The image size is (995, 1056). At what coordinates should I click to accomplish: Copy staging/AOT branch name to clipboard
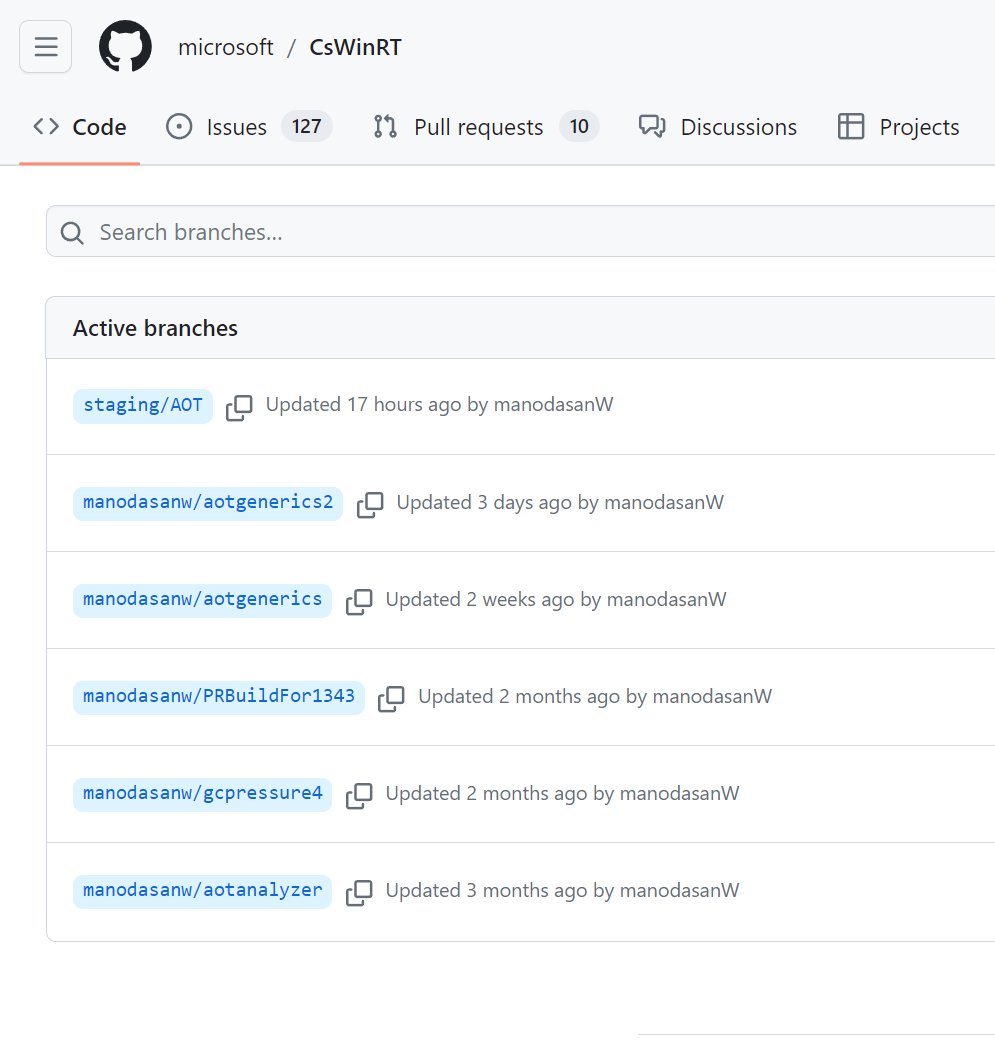[239, 407]
